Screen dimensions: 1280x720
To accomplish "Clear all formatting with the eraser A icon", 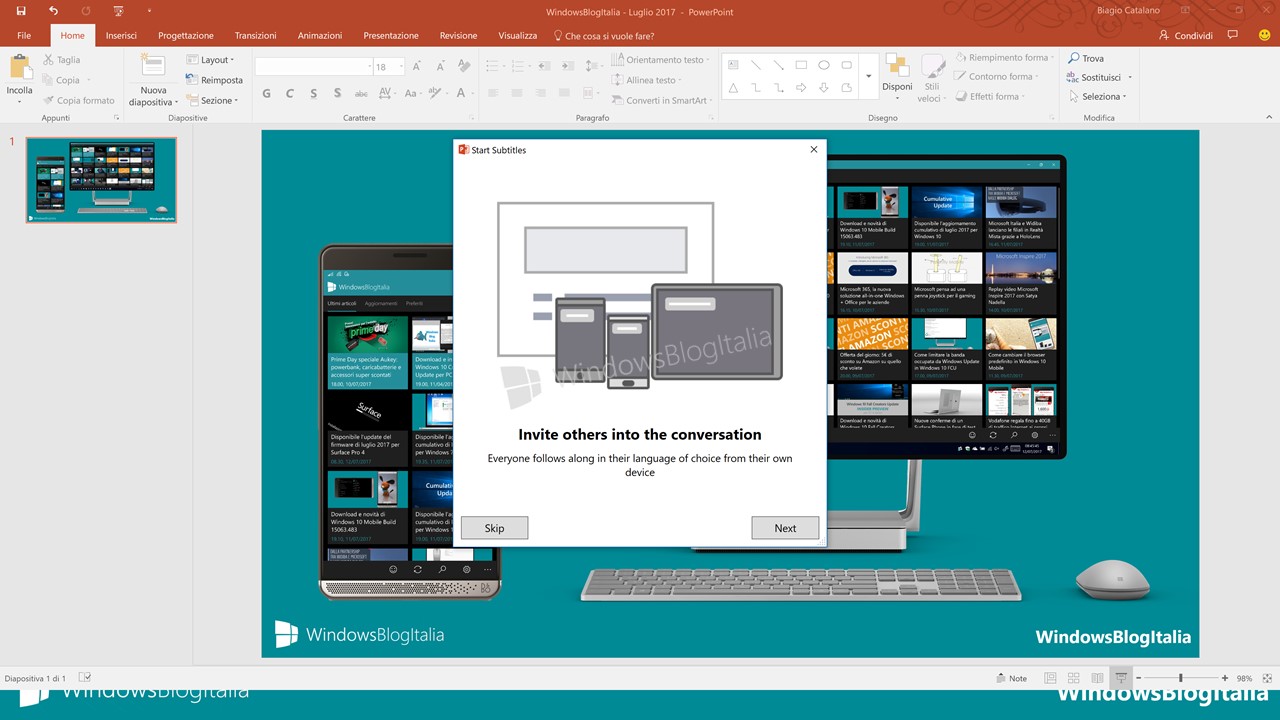I will [x=464, y=66].
